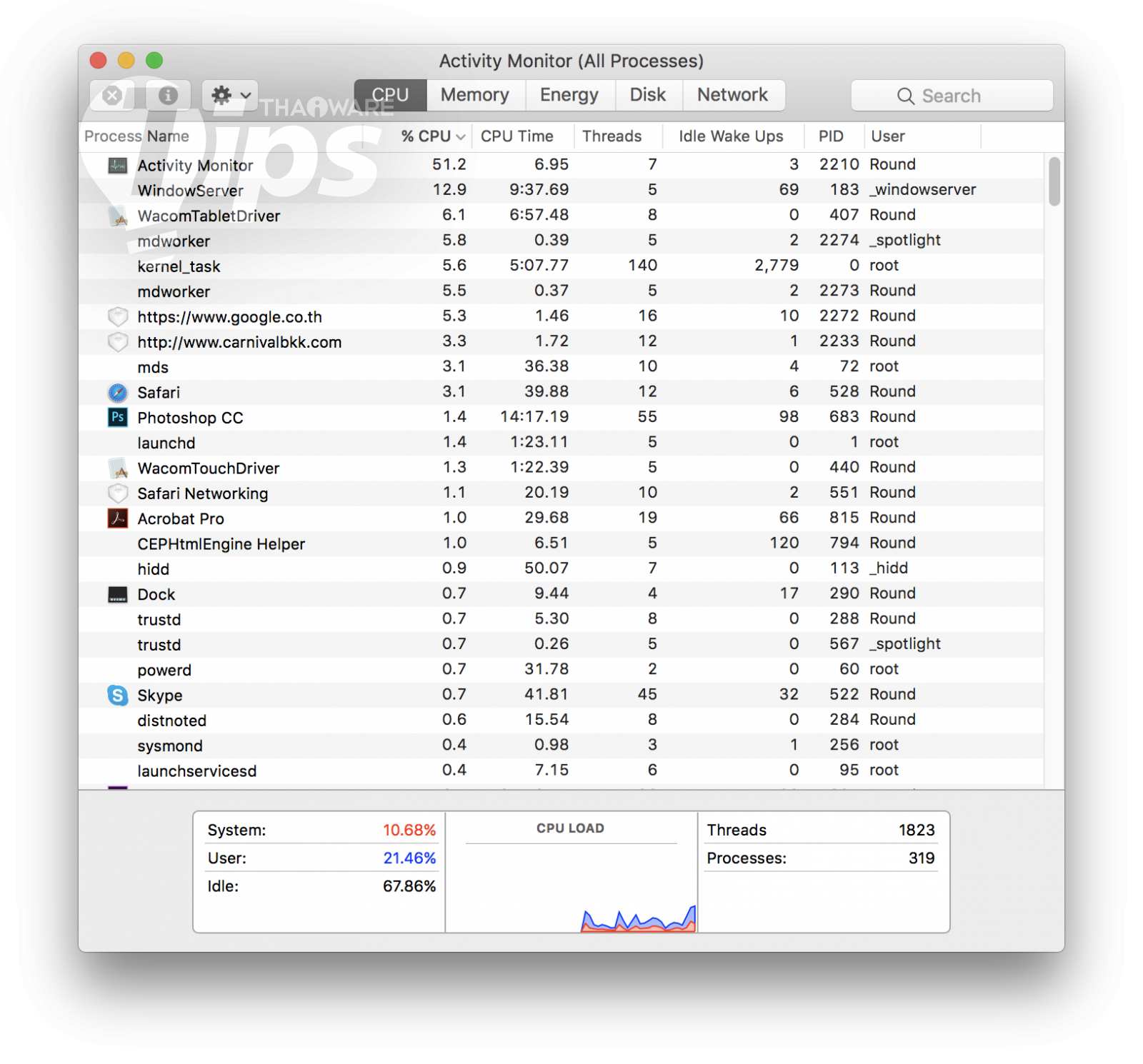
Task: Click the quit process (X) toolbar icon
Action: pos(113,95)
